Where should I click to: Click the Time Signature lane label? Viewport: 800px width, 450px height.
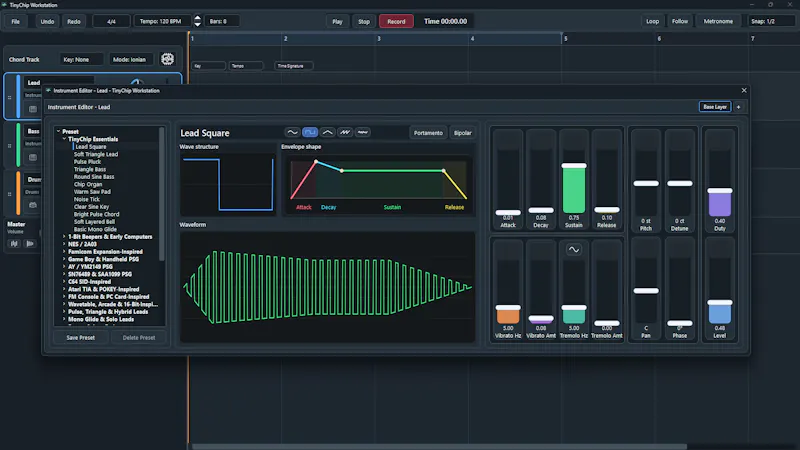point(294,66)
